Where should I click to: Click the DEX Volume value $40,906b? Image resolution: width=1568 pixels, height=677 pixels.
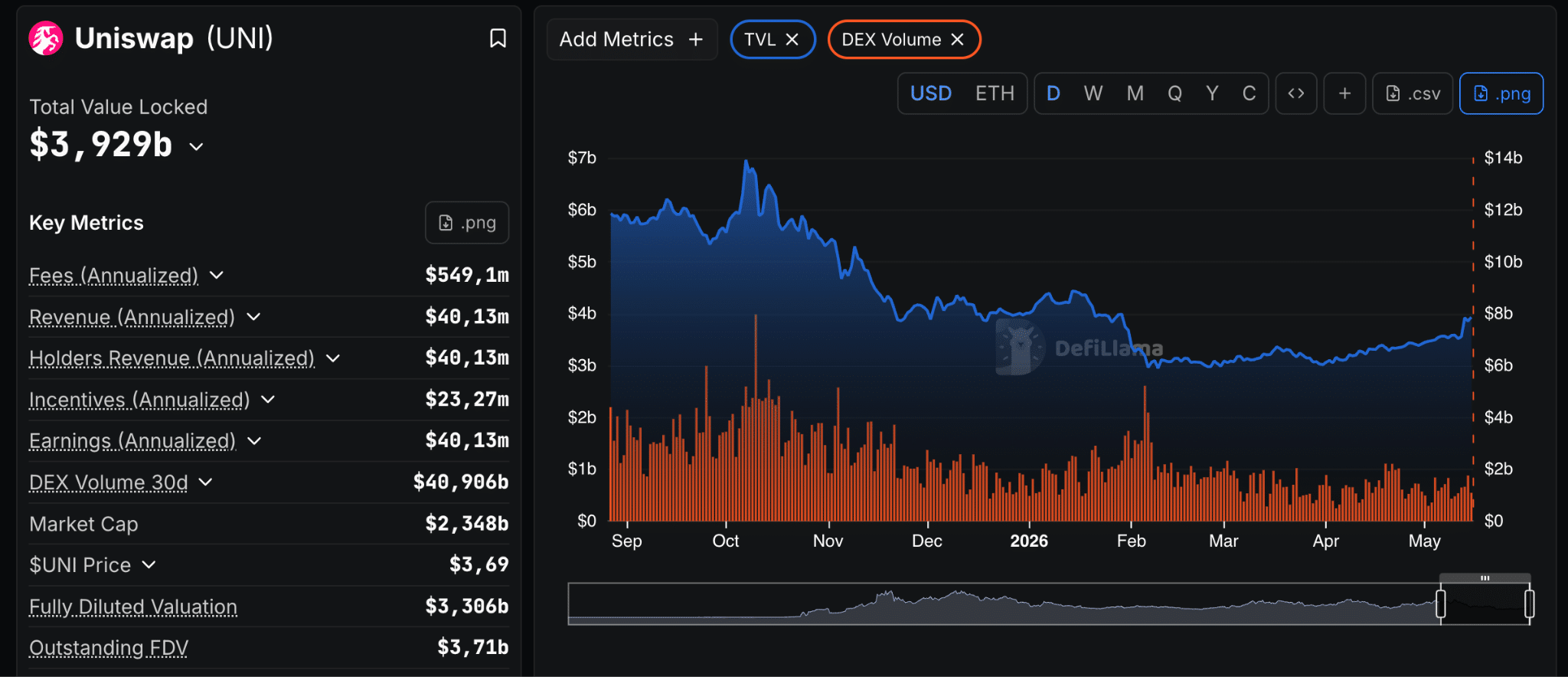[x=461, y=482]
